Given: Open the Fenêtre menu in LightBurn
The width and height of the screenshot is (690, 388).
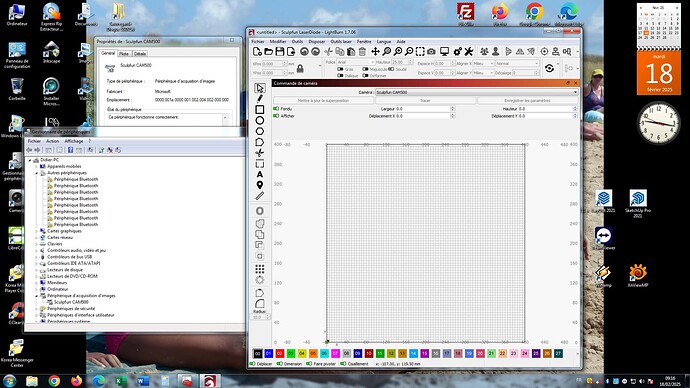Looking at the screenshot, I should [363, 41].
